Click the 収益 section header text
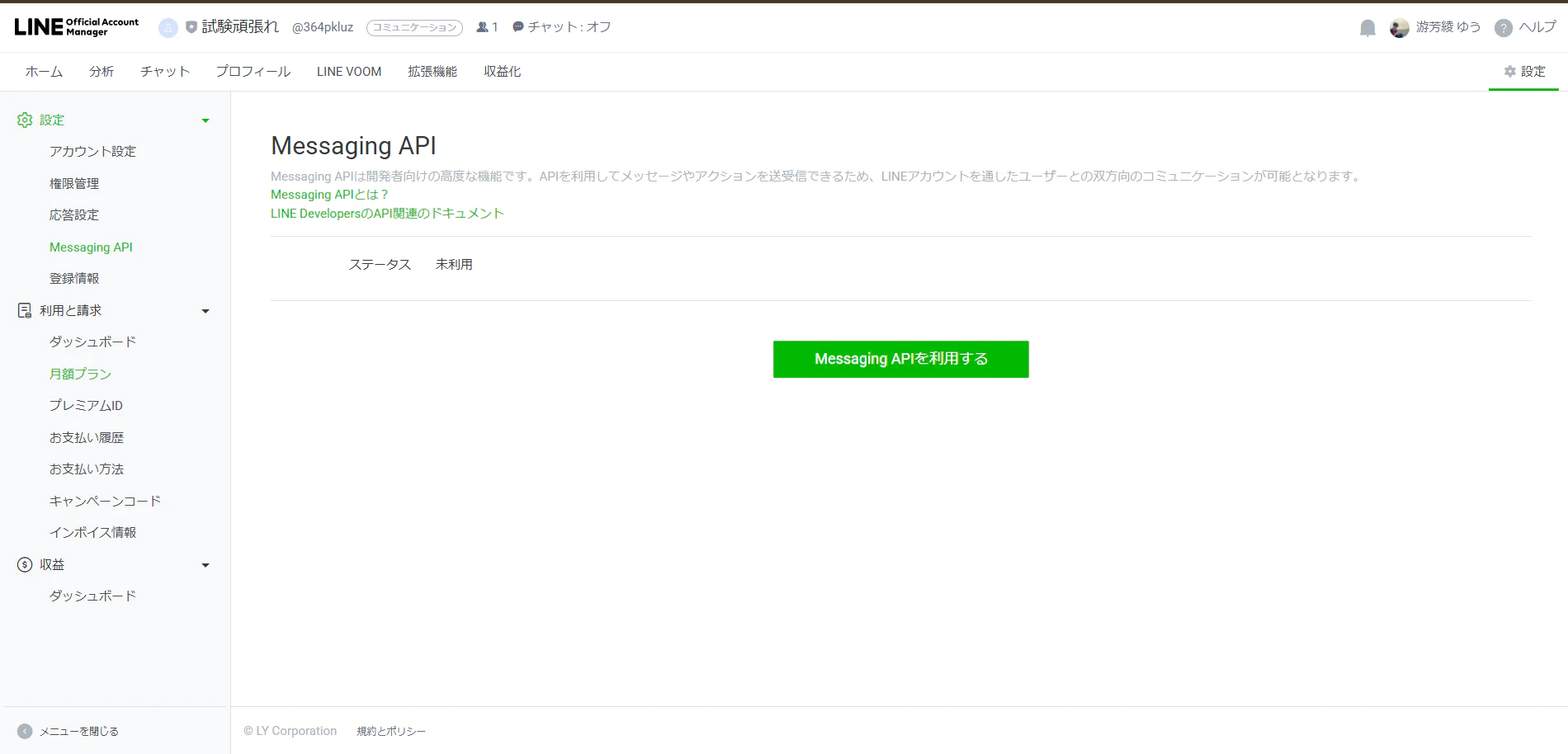Screen dimensions: 1568x754 (52, 565)
